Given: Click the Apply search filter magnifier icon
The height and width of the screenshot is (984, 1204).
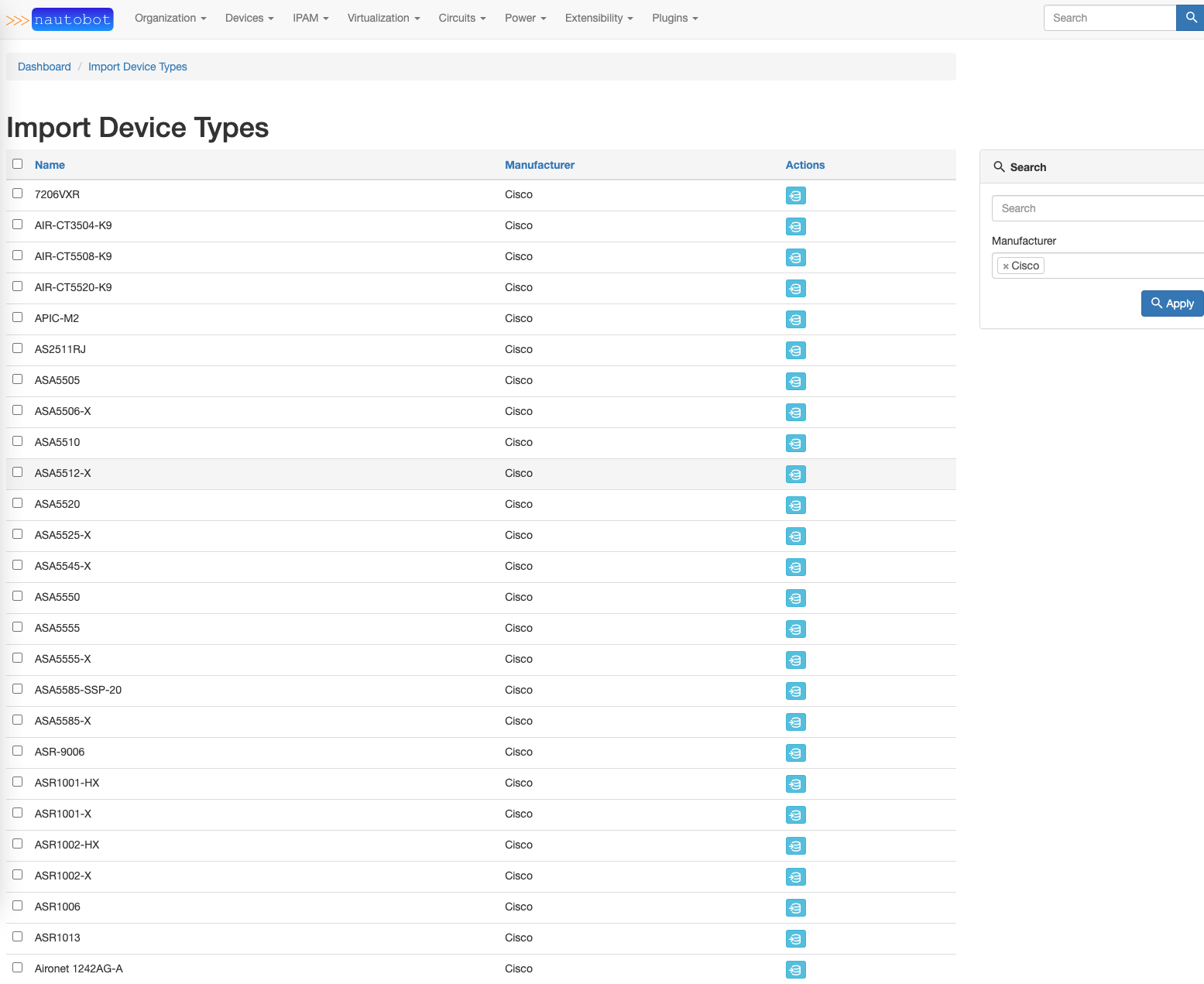Looking at the screenshot, I should [1156, 303].
